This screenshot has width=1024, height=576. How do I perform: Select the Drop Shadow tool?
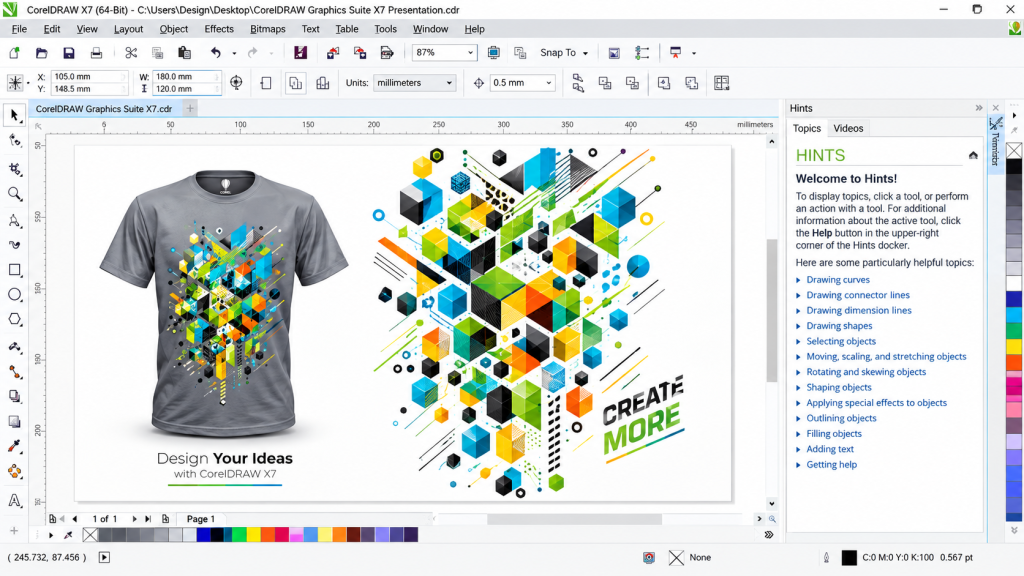tap(14, 396)
